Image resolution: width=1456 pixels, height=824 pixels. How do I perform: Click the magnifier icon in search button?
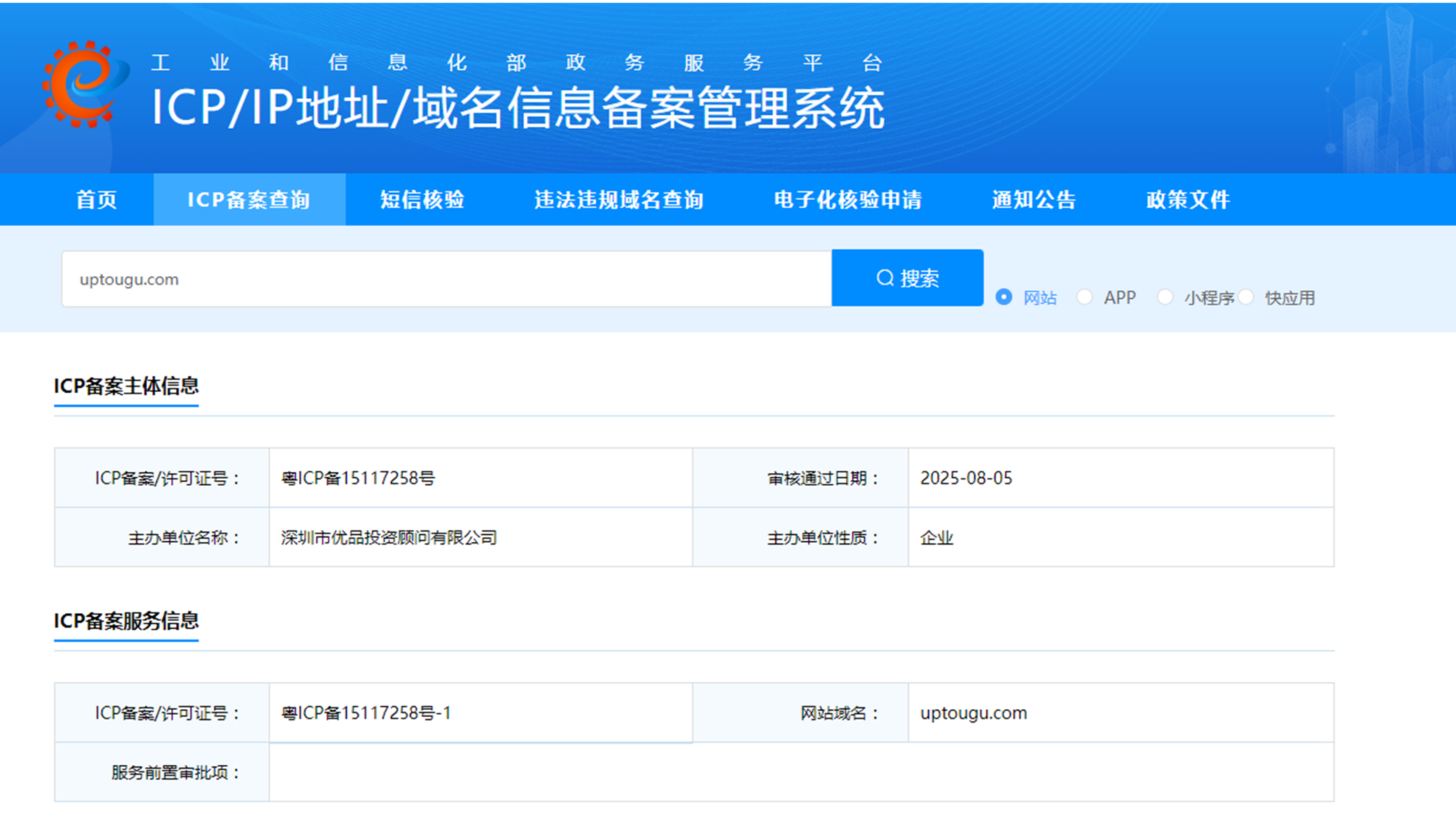pos(885,278)
